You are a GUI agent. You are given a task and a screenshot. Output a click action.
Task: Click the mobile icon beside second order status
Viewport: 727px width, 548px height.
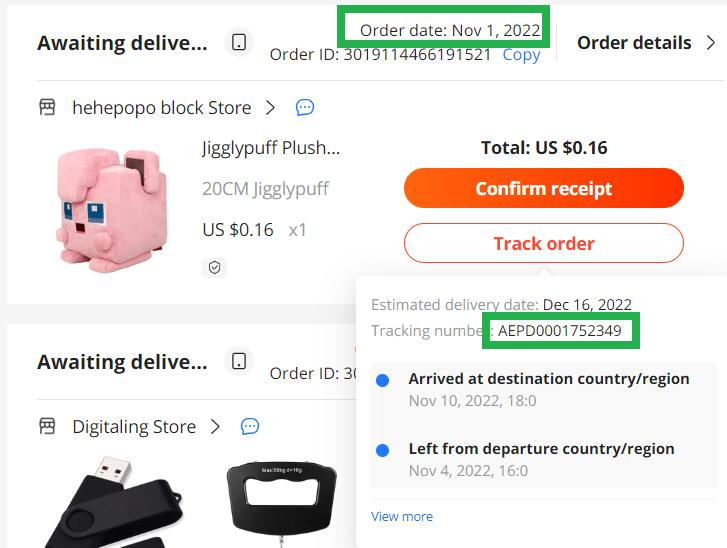238,361
